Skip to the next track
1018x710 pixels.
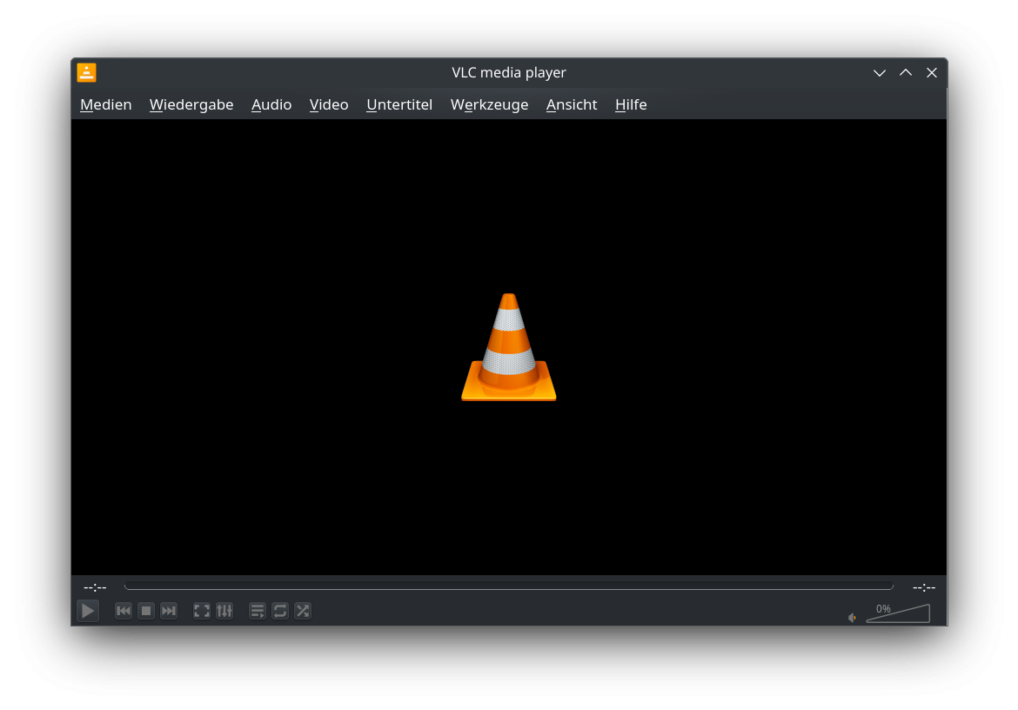coord(169,610)
